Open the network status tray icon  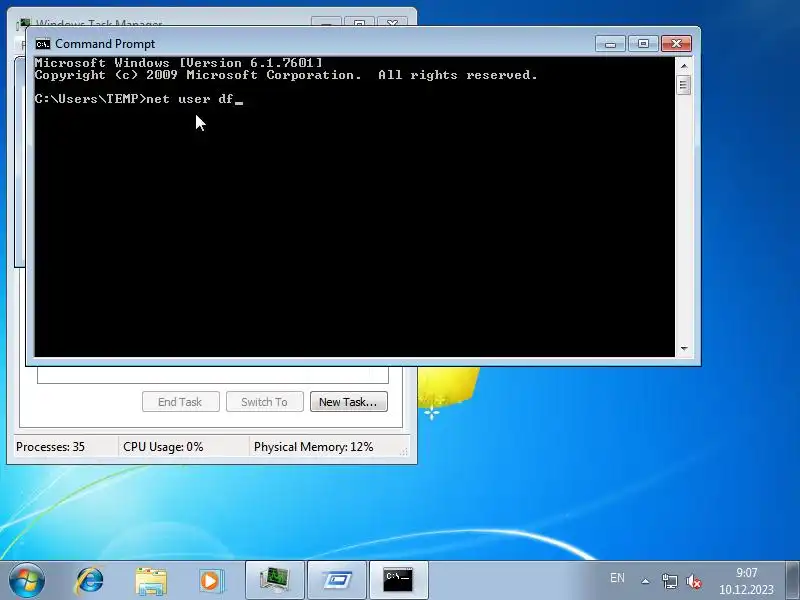(x=669, y=581)
